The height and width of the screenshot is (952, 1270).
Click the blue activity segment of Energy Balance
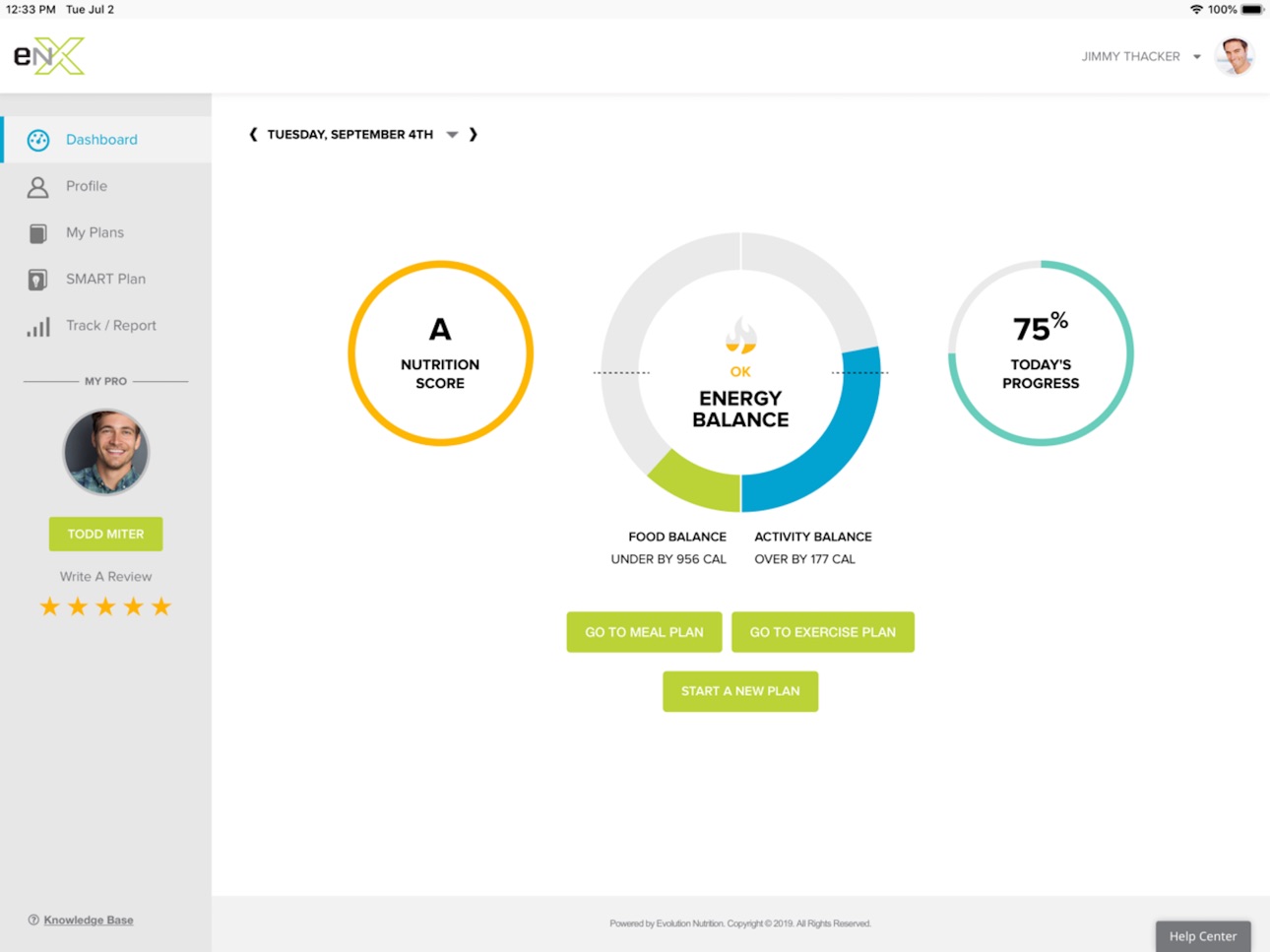839,434
